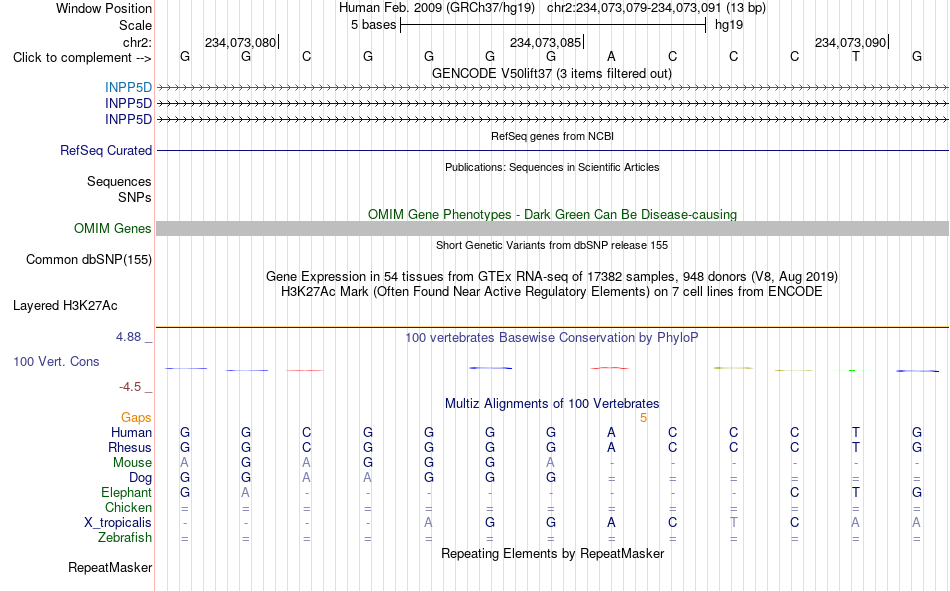Open the 'OMIM Gene Phenotypes' track title

pyautogui.click(x=552, y=215)
